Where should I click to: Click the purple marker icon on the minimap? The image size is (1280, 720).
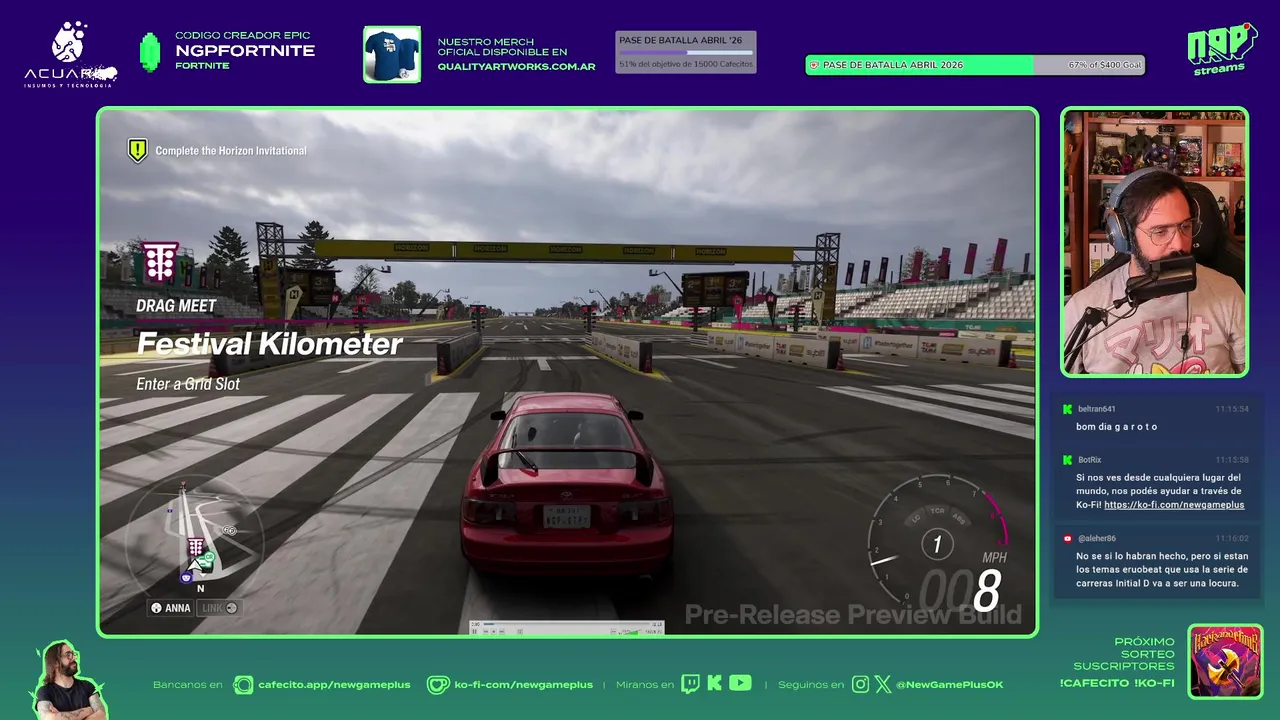(x=186, y=577)
